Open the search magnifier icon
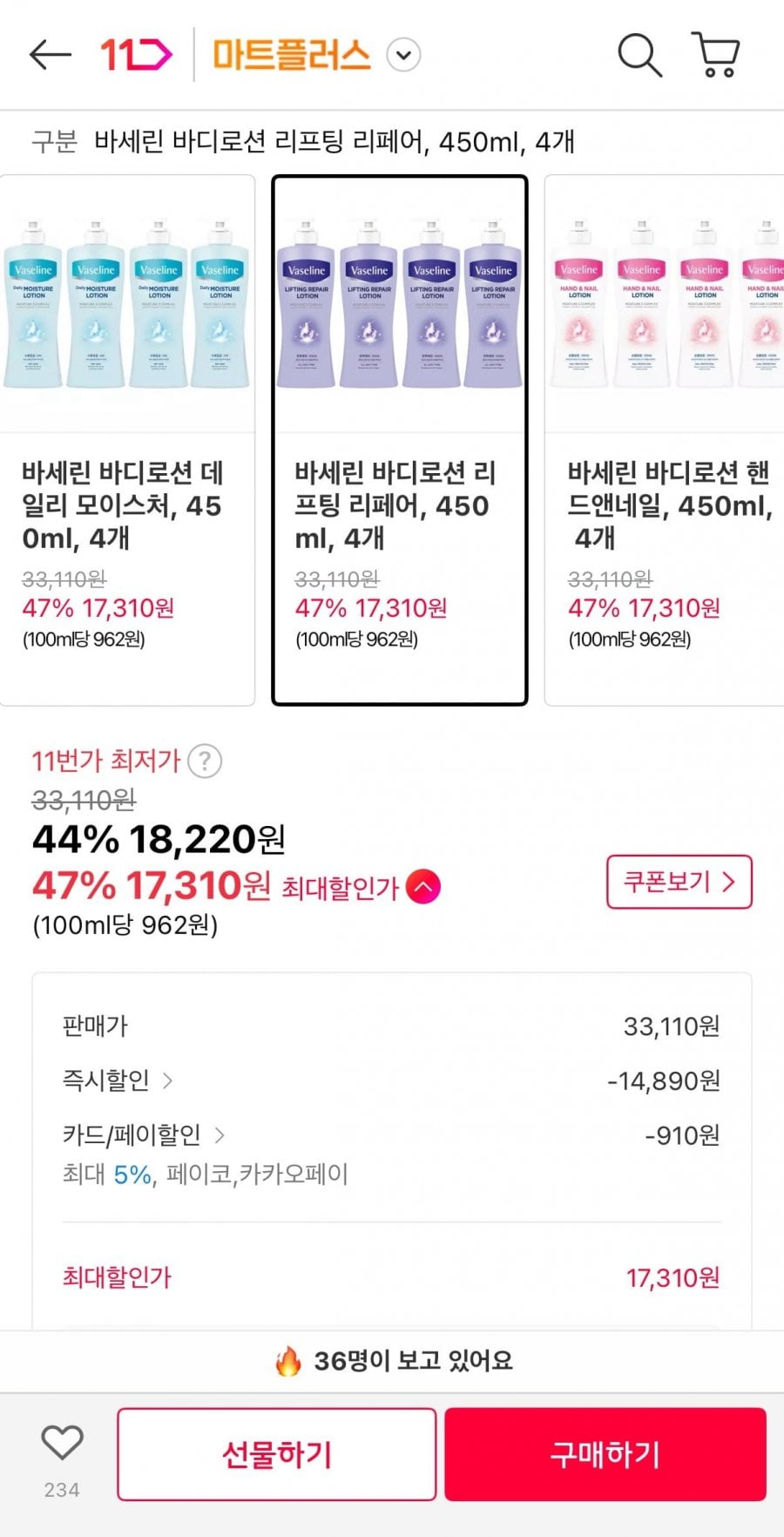 [x=639, y=55]
